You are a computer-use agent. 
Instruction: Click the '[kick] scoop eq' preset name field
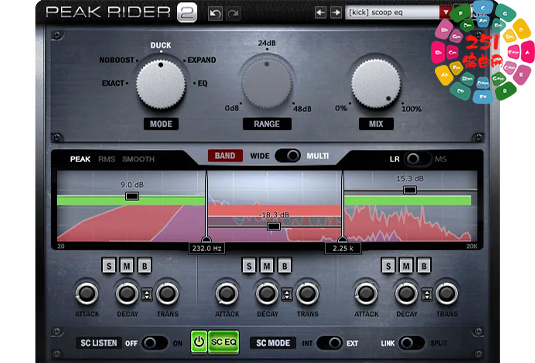point(392,12)
